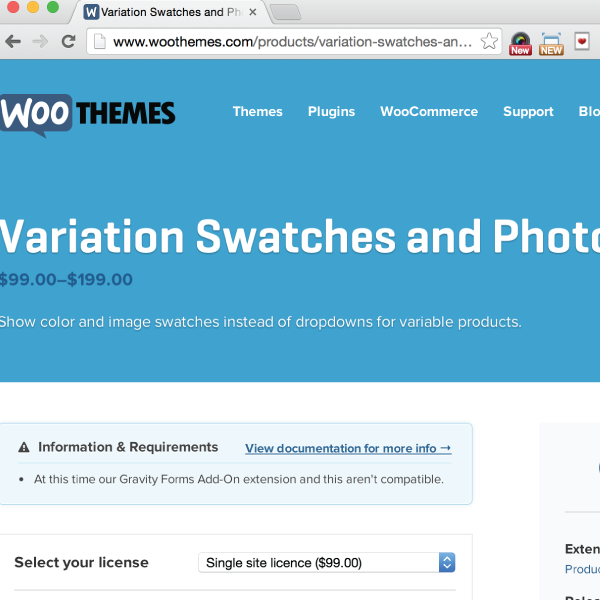The image size is (600, 600).
Task: Select the Variation Swatches and Photos tab
Action: click(170, 12)
